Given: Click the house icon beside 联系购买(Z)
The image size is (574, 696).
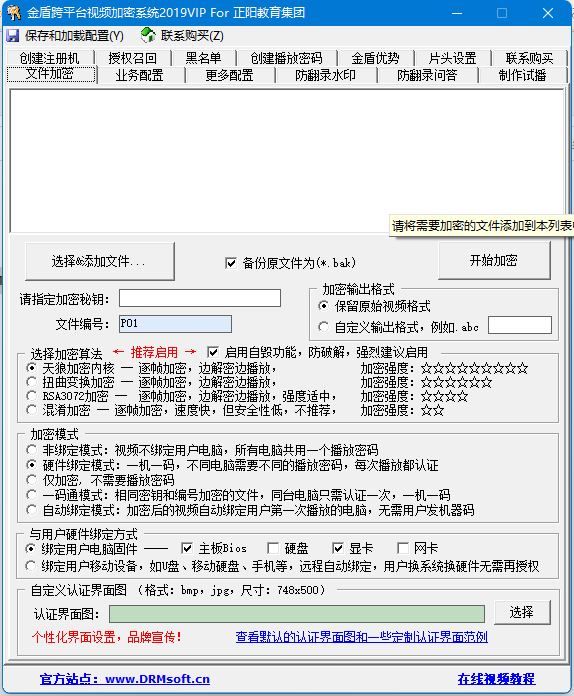Looking at the screenshot, I should pyautogui.click(x=148, y=35).
